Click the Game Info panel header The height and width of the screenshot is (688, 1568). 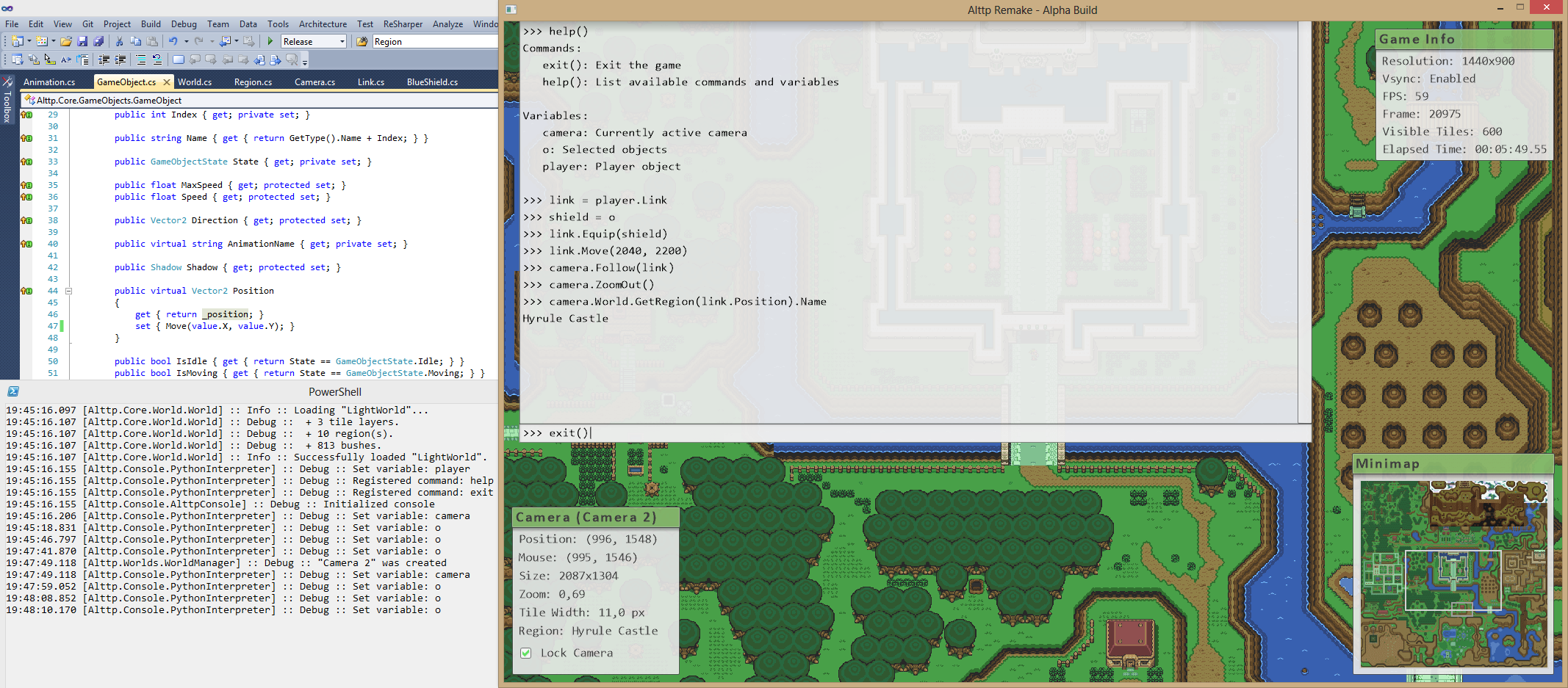pos(1464,39)
